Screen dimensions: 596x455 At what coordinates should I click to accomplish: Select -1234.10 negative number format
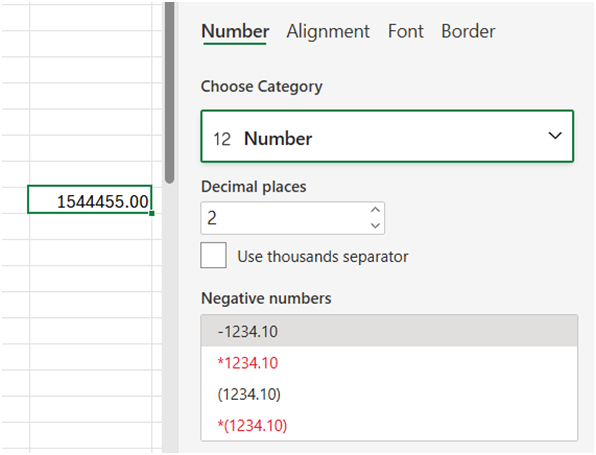389,331
